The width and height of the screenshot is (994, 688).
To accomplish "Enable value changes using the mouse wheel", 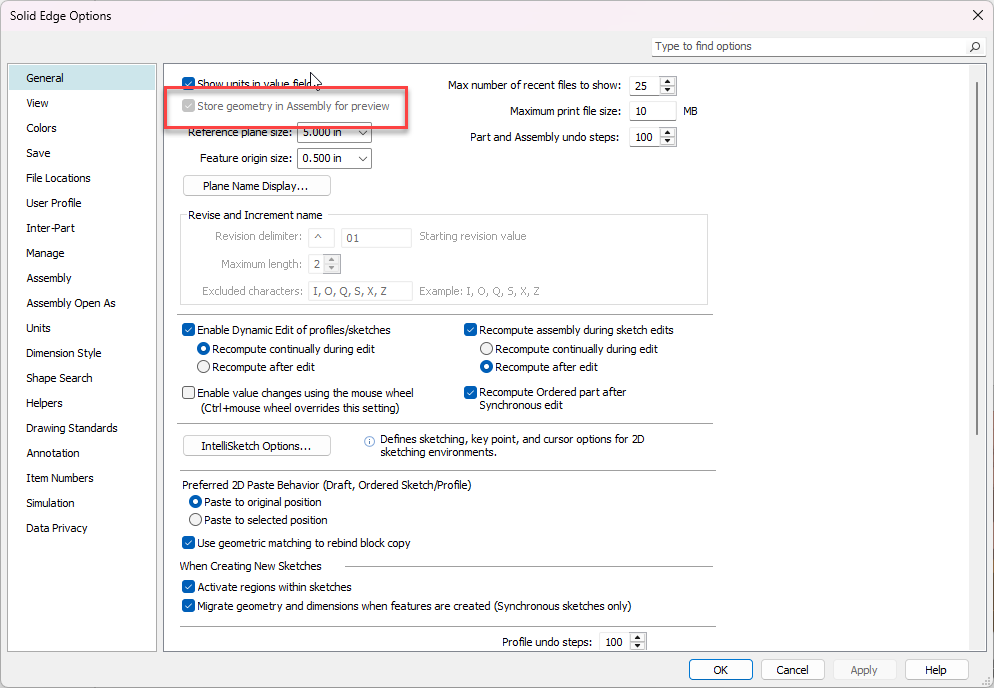I will (x=188, y=393).
